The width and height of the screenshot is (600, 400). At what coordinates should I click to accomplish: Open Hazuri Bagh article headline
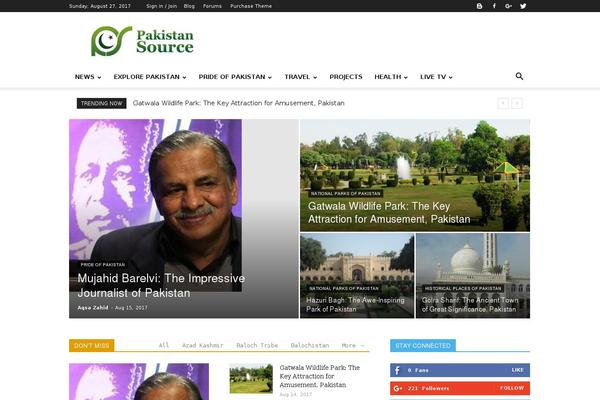tap(355, 305)
